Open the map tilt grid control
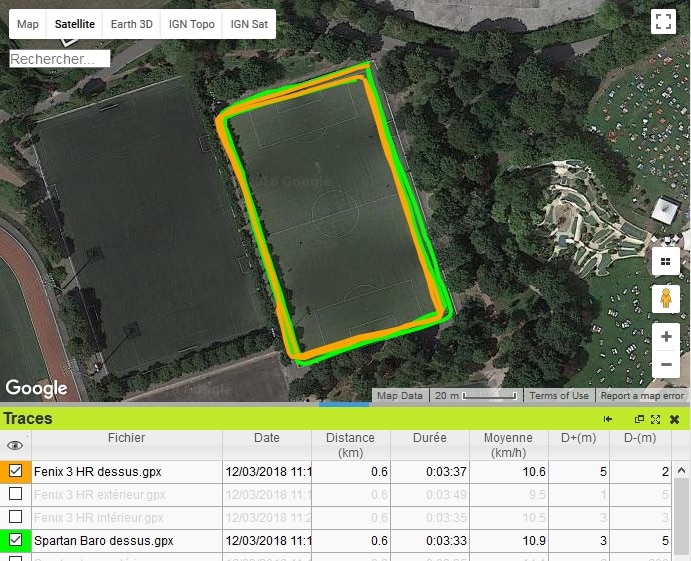 tap(666, 261)
